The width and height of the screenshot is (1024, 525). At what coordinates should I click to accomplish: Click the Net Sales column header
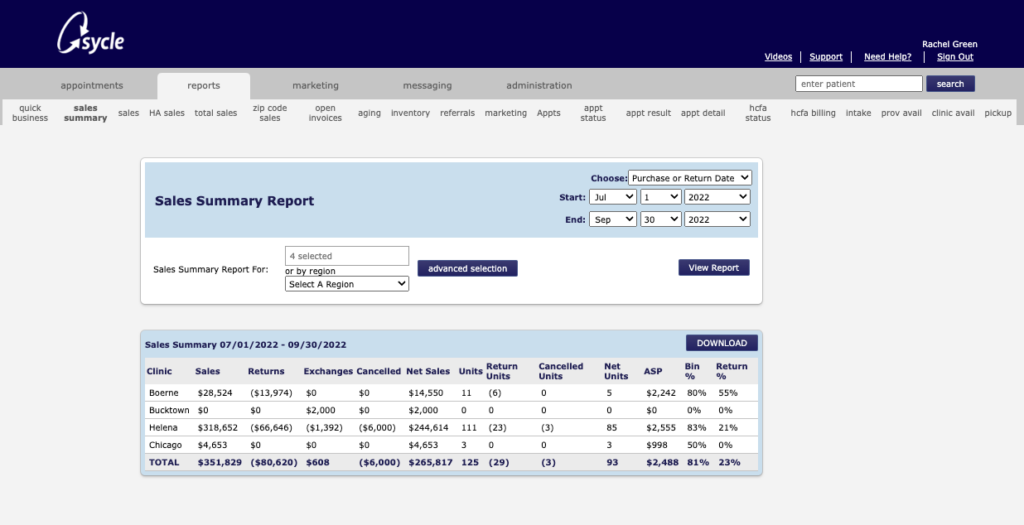[x=428, y=371]
